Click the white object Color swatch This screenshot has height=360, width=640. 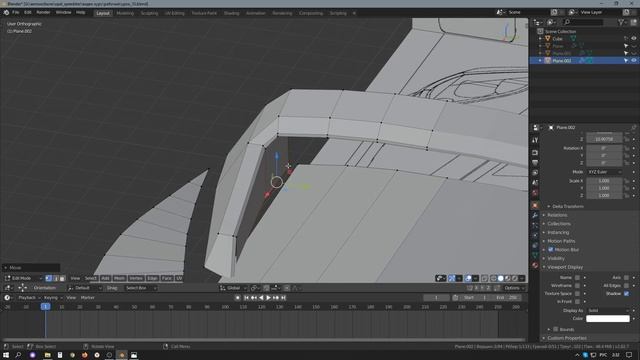pyautogui.click(x=608, y=318)
